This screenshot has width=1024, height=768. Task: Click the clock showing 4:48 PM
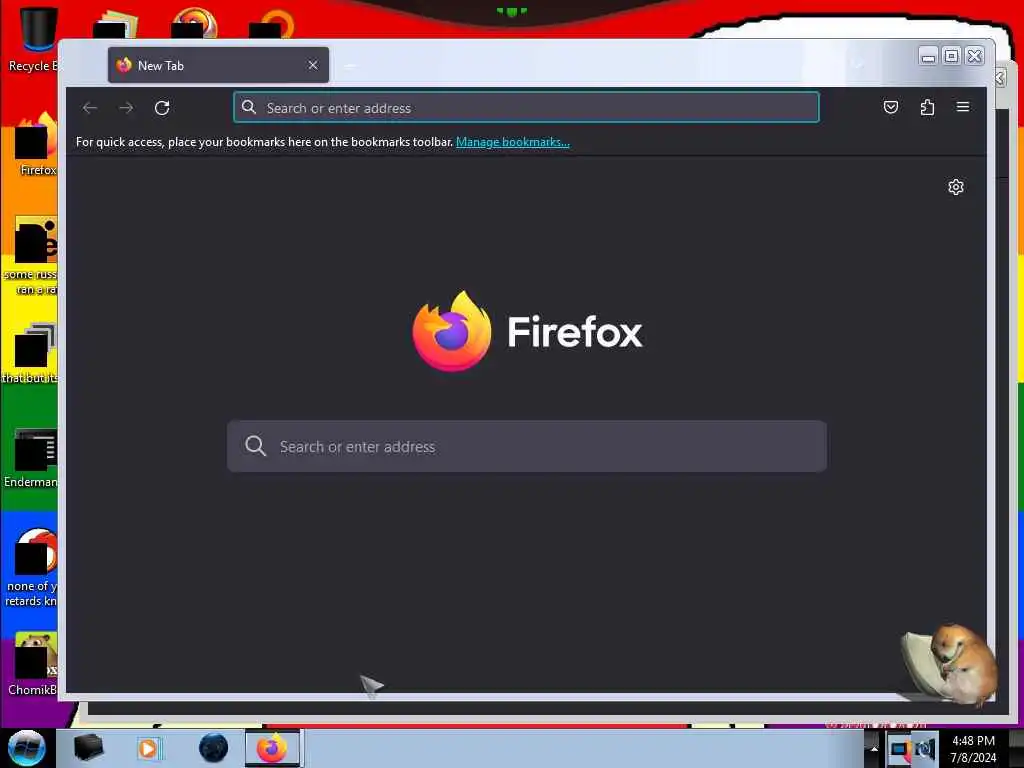(x=973, y=749)
